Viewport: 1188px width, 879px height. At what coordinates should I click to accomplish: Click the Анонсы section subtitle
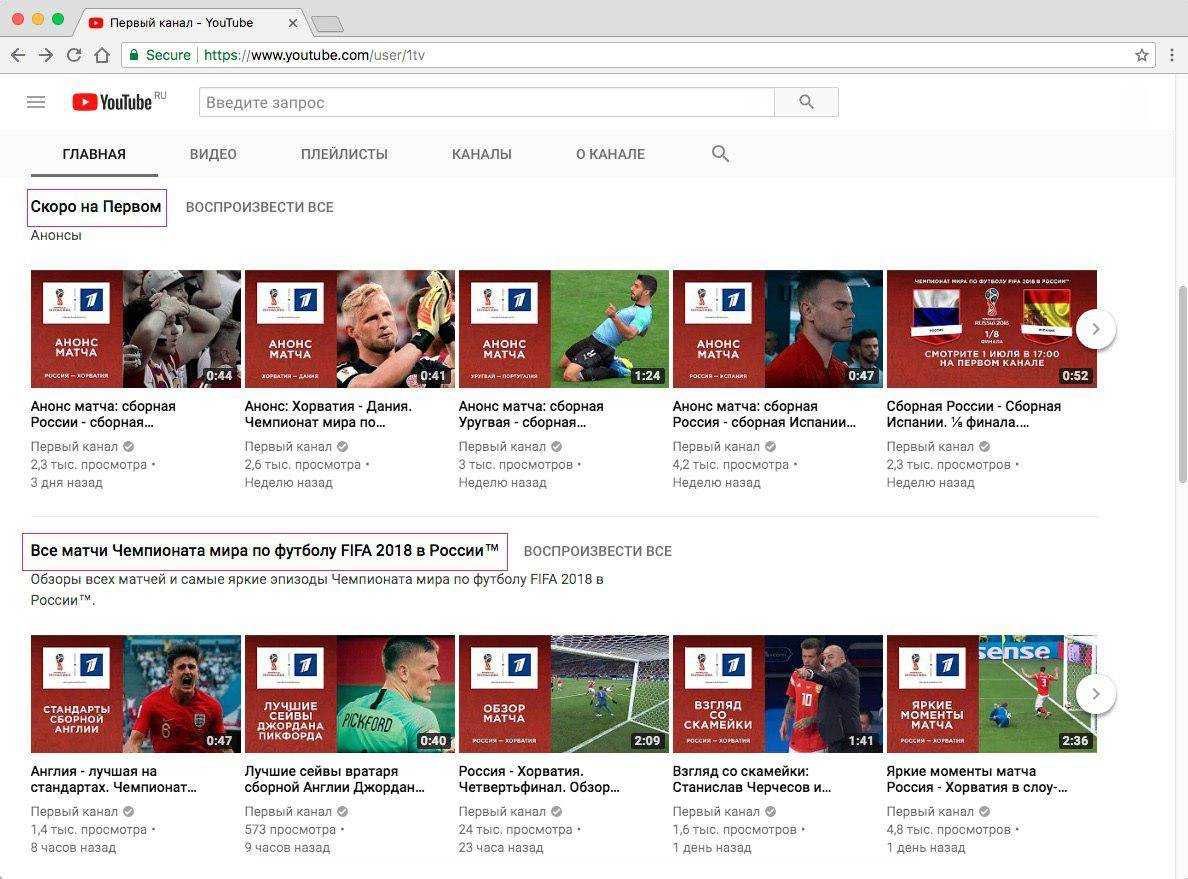56,235
